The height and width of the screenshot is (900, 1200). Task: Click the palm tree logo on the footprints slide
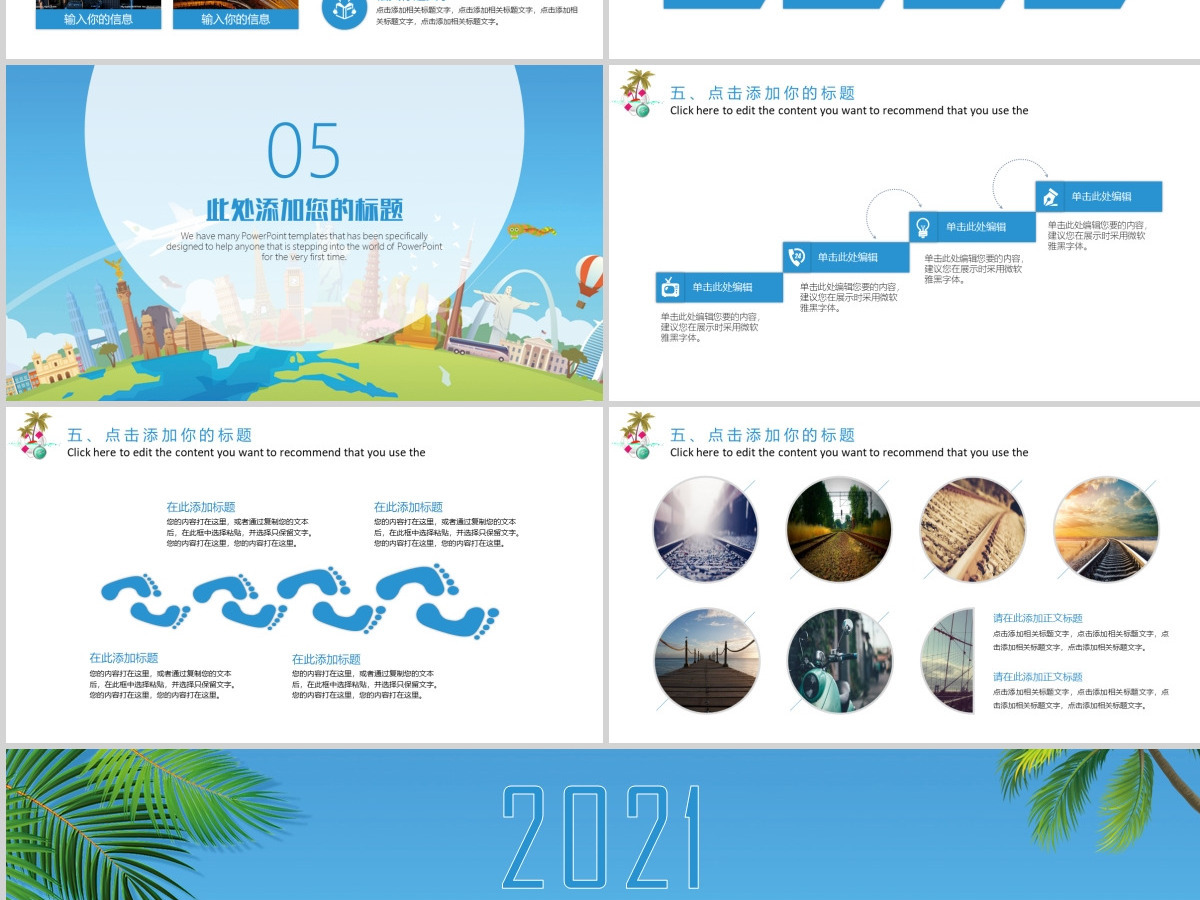point(33,435)
